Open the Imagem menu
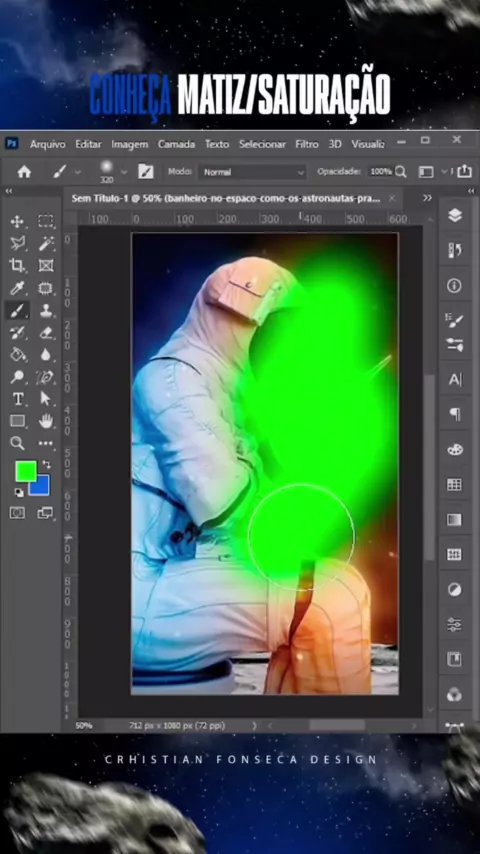480x854 pixels. click(x=130, y=144)
